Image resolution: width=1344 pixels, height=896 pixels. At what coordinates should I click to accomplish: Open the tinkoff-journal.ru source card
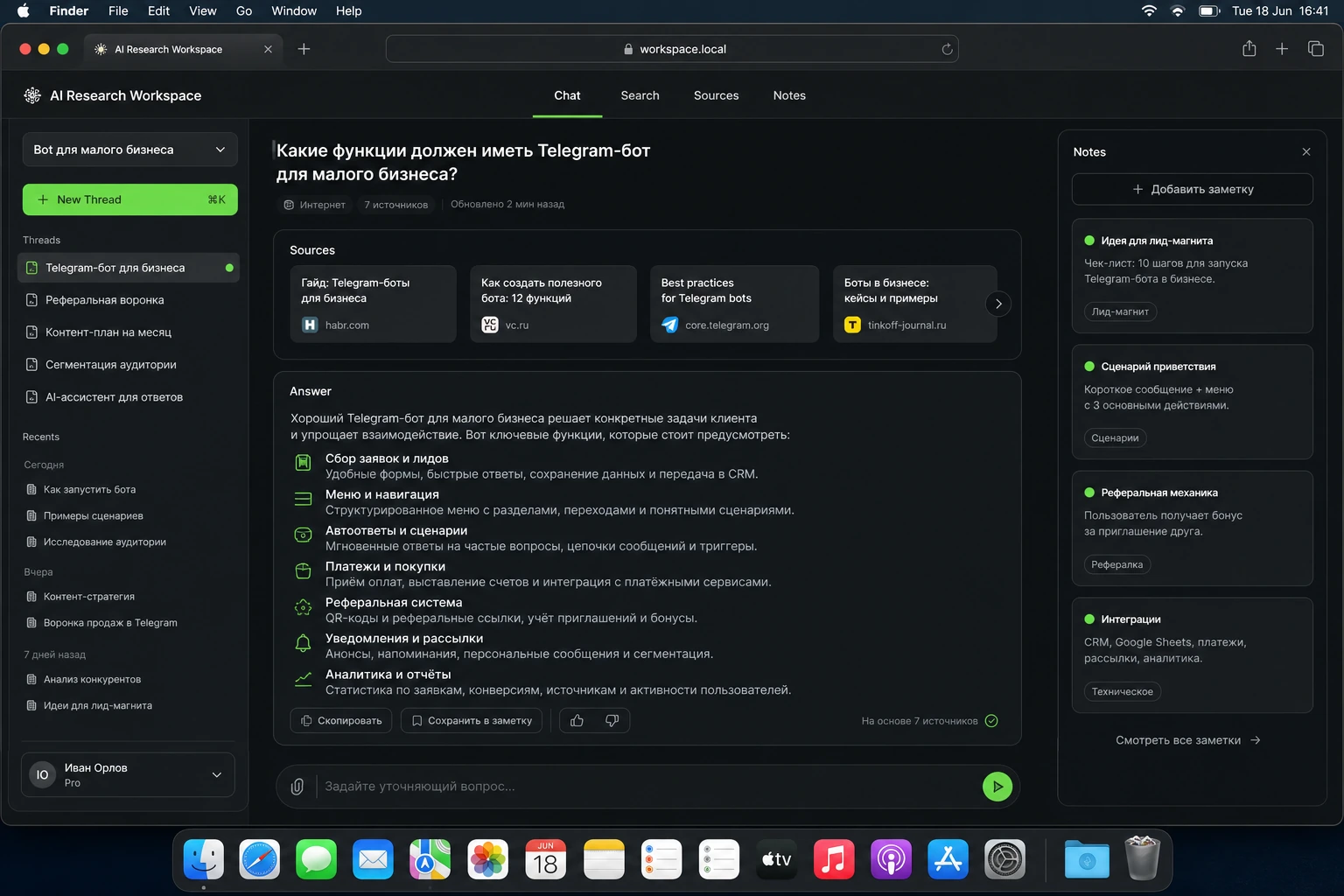914,304
